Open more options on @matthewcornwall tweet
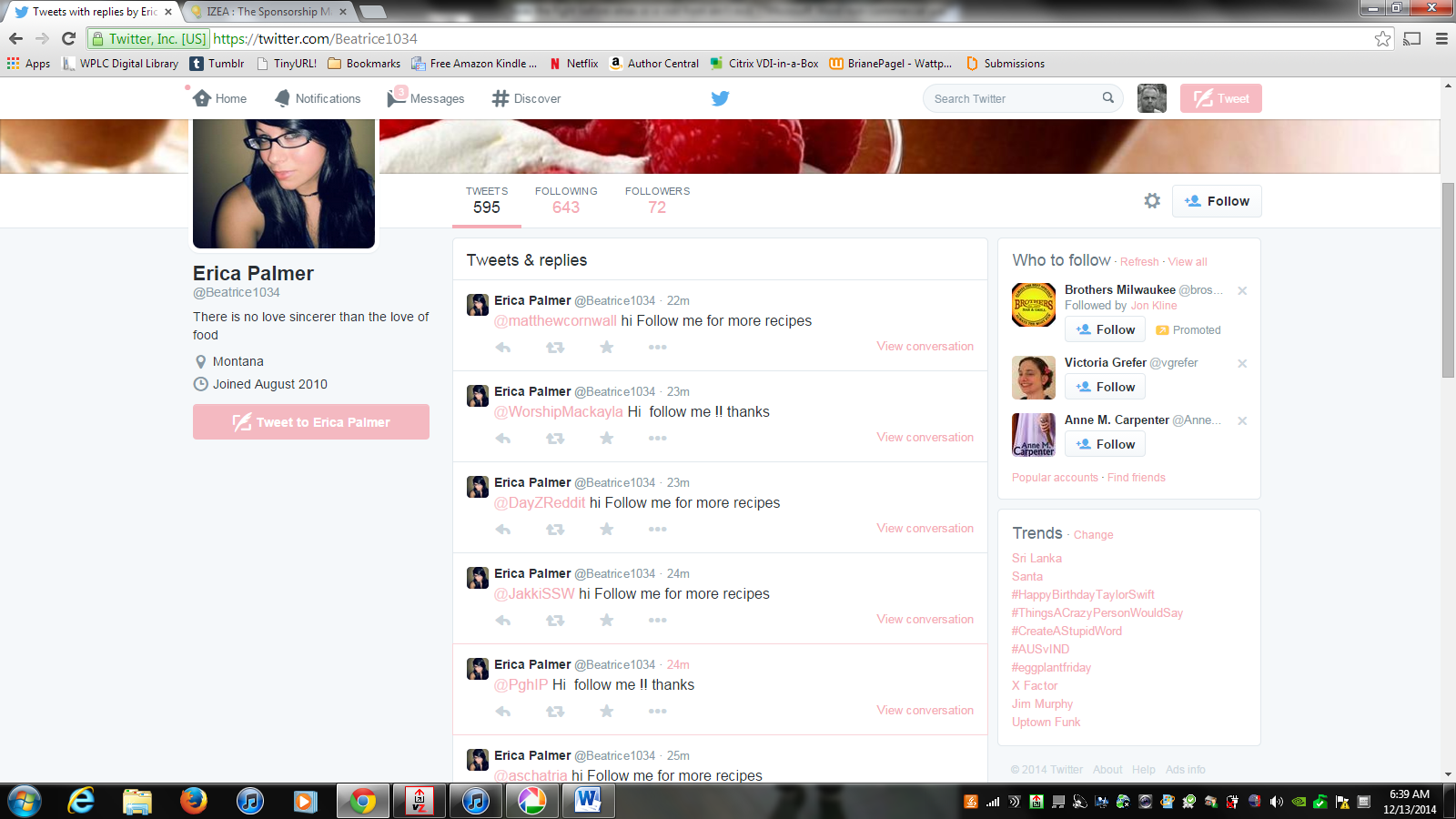This screenshot has width=1456, height=819. [x=658, y=347]
